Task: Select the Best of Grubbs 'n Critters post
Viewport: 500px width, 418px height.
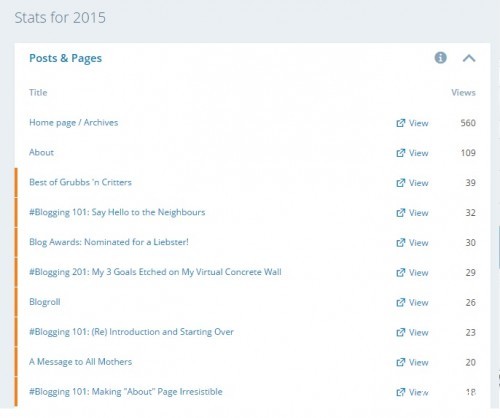Action: tap(80, 182)
